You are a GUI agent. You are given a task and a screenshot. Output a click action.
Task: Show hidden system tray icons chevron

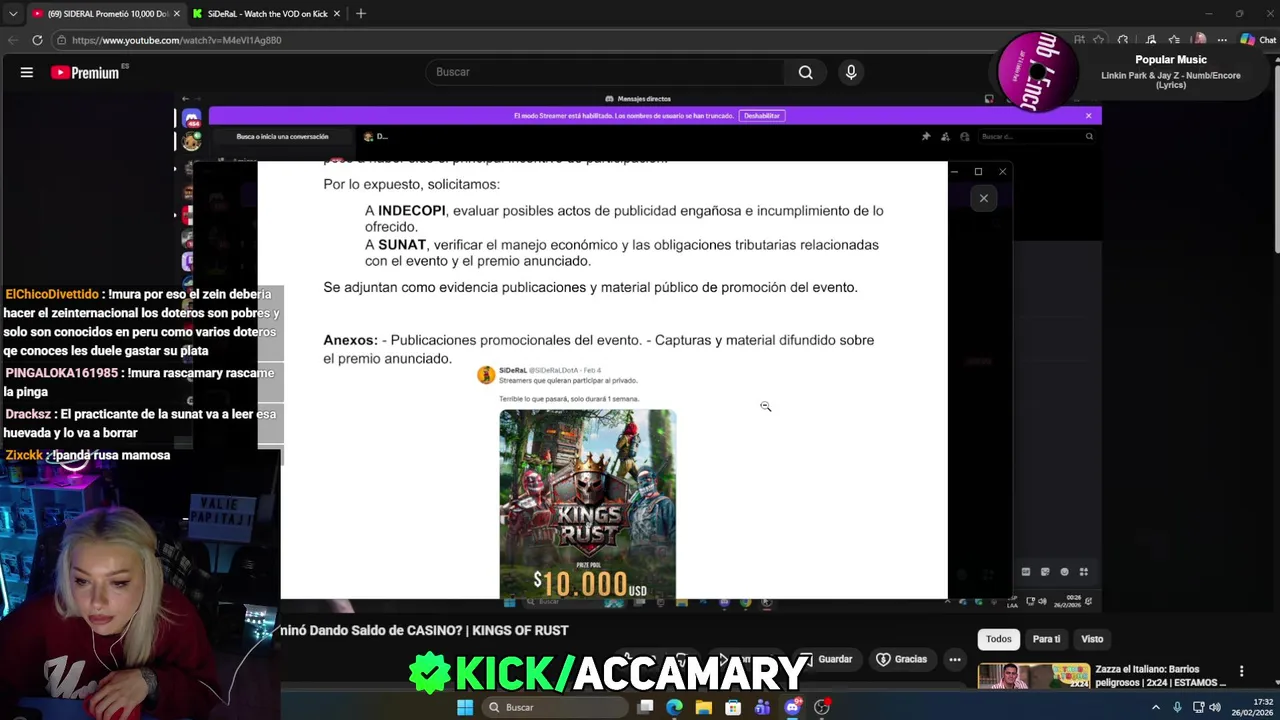pyautogui.click(x=1156, y=707)
